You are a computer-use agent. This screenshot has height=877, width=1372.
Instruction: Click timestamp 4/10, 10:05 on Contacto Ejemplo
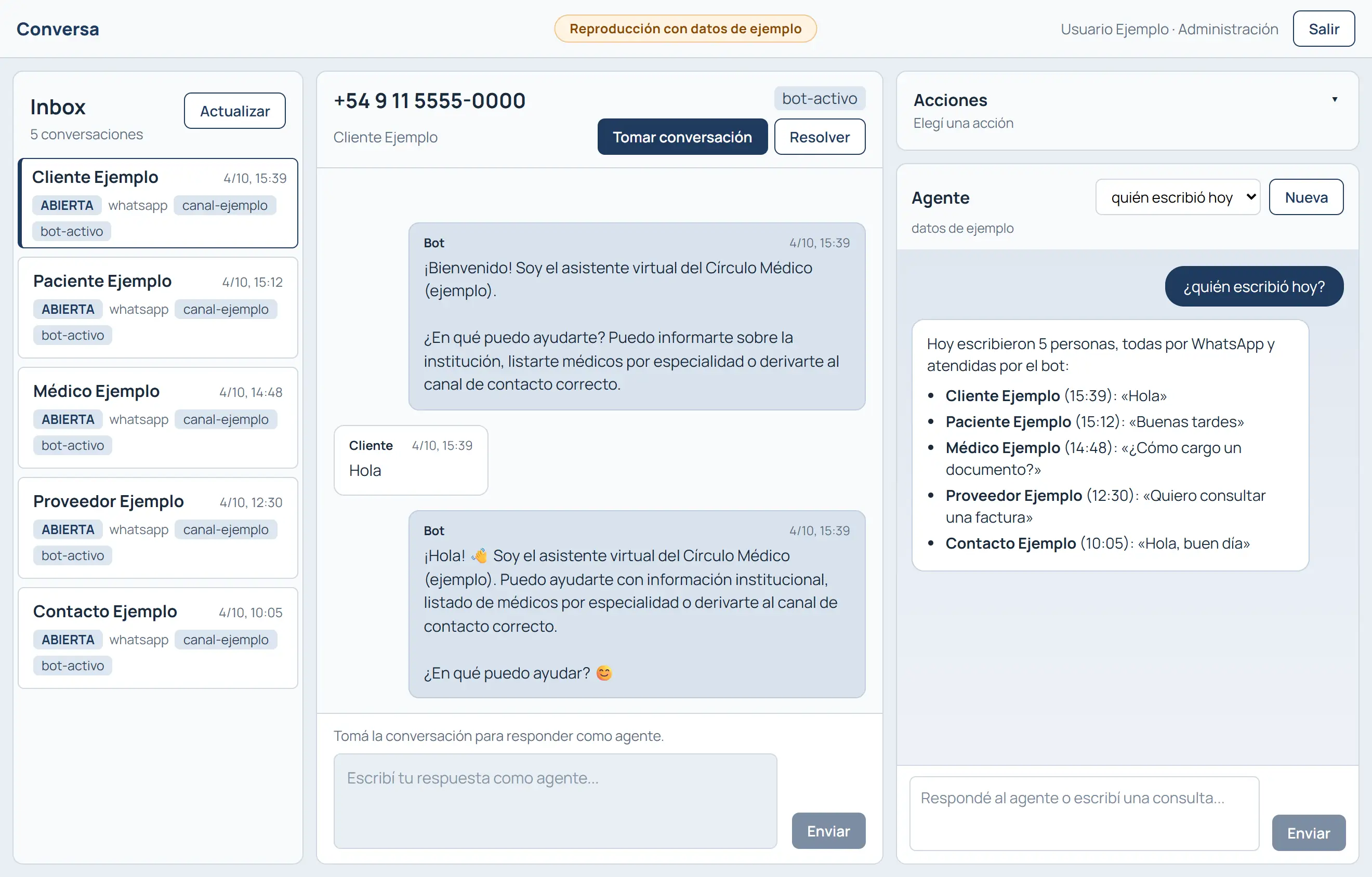250,612
